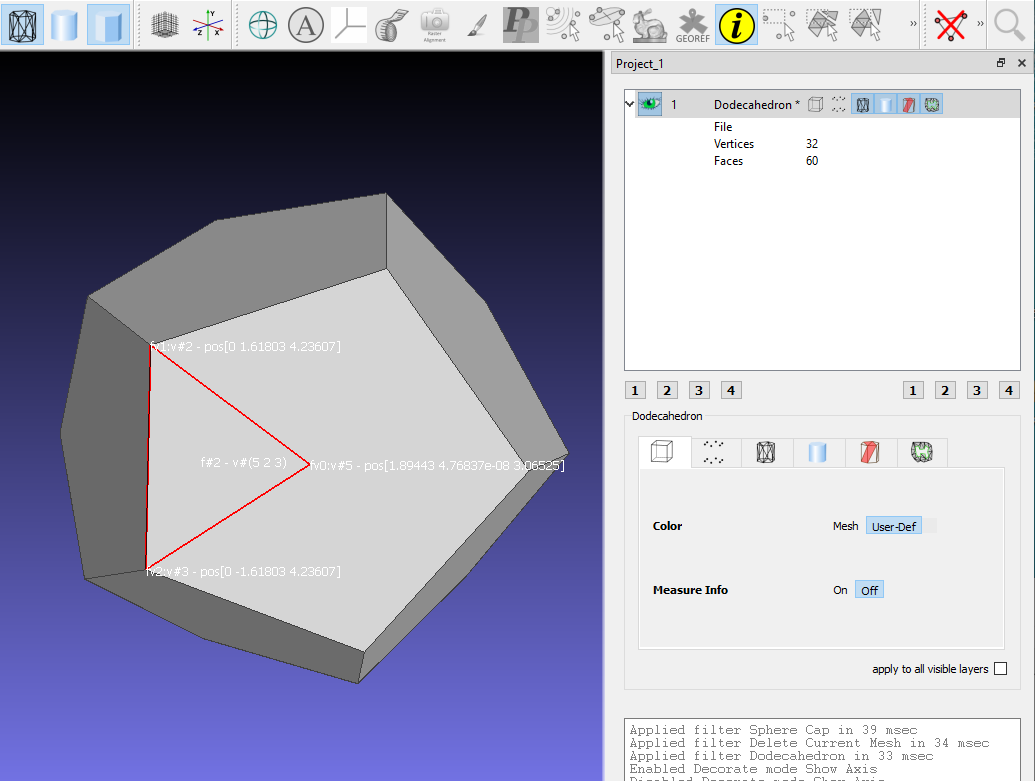1035x781 pixels.
Task: Click the color swatch beside User-Def
Action: point(929,526)
